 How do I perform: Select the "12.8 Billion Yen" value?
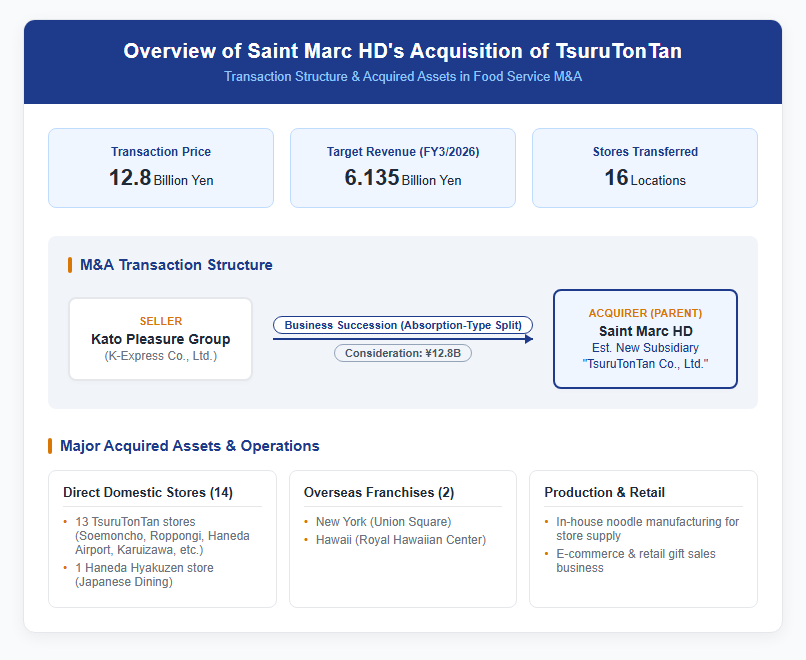[161, 178]
